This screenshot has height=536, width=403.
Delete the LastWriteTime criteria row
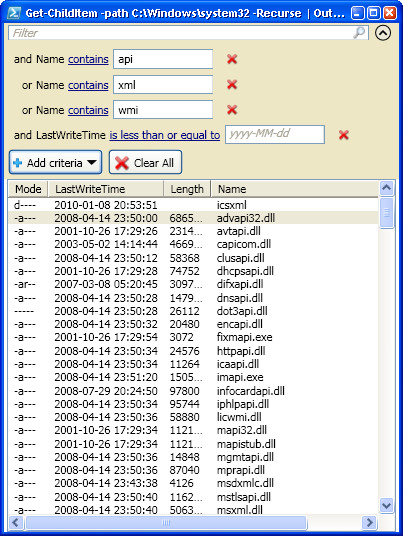point(344,135)
